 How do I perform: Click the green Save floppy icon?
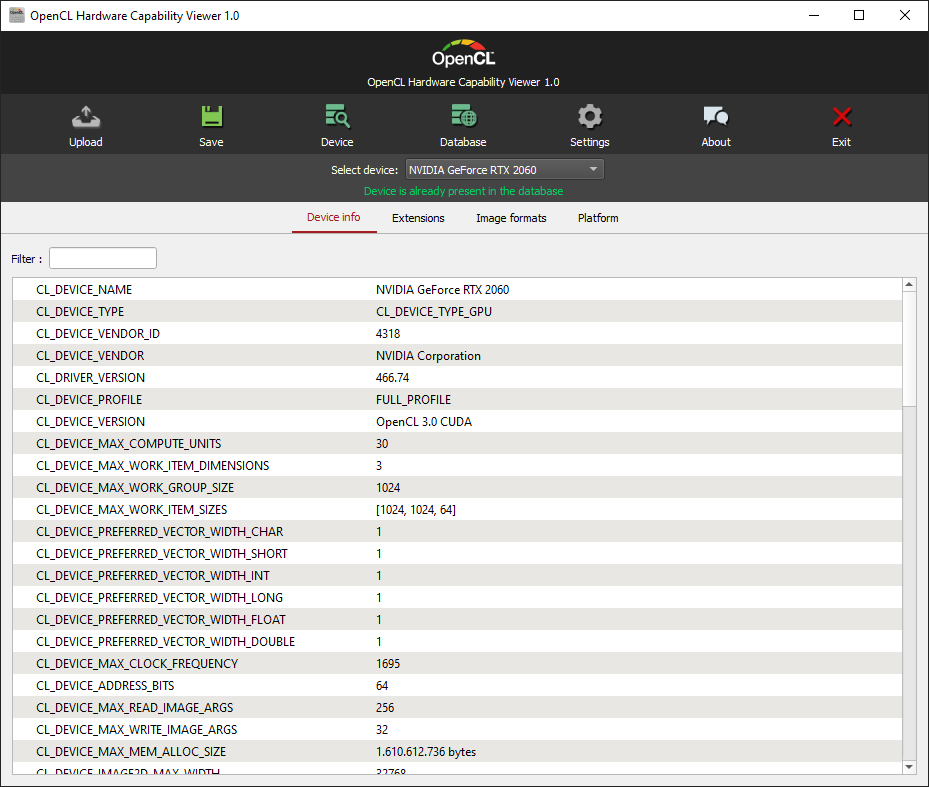click(x=212, y=117)
